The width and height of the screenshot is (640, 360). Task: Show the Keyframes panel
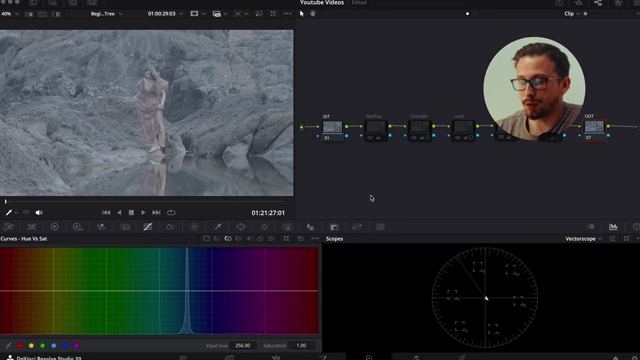pos(590,227)
